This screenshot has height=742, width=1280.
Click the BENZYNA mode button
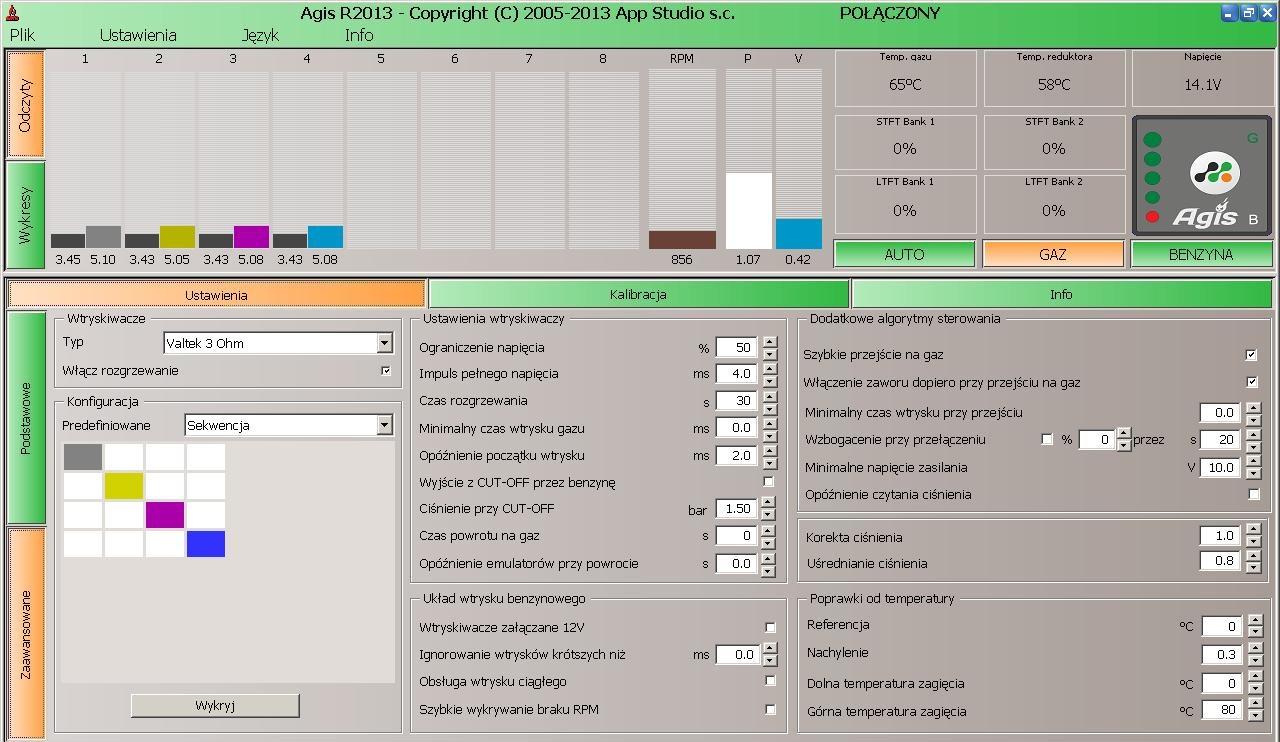tap(1201, 255)
